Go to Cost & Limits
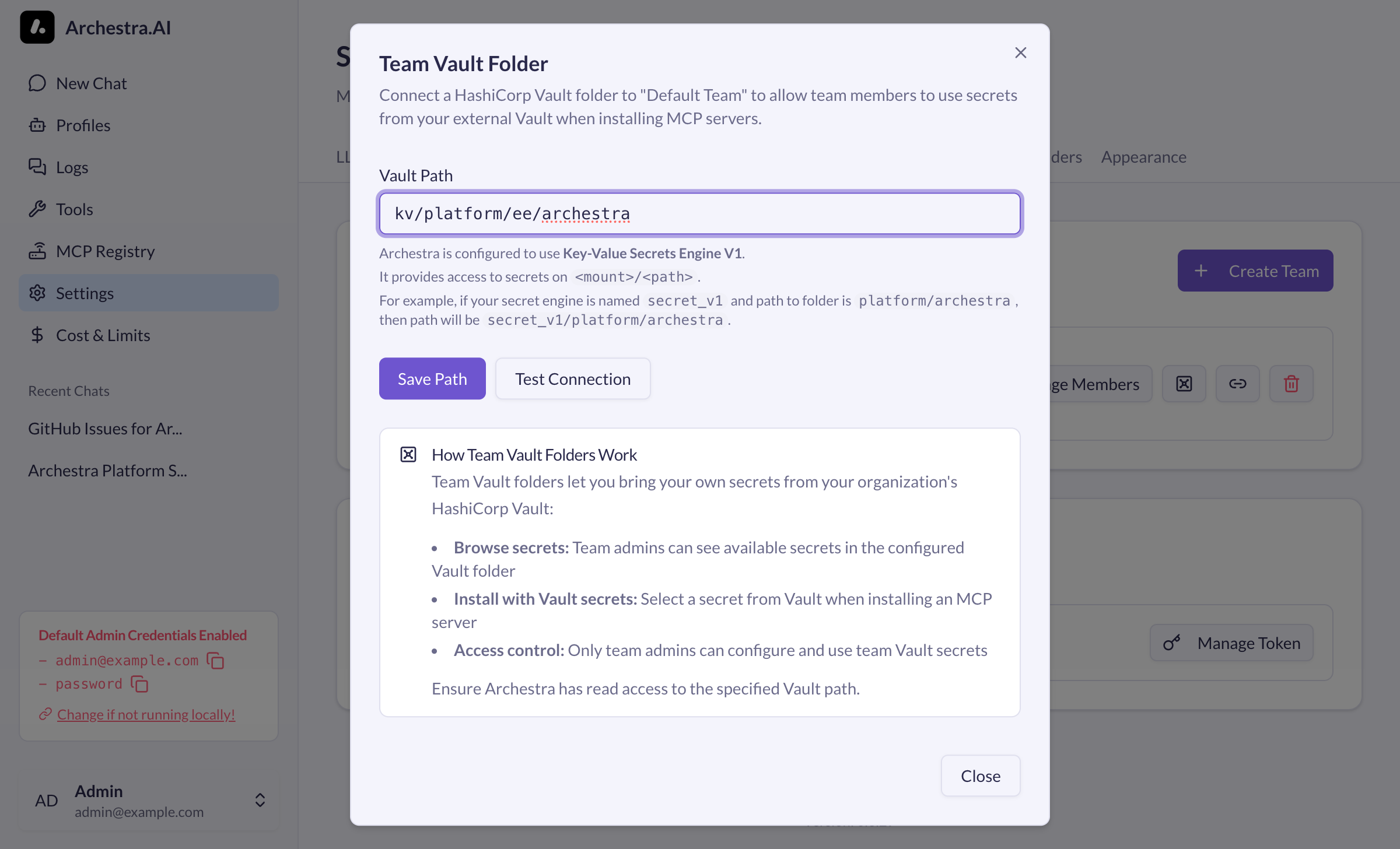1400x849 pixels. tap(103, 335)
